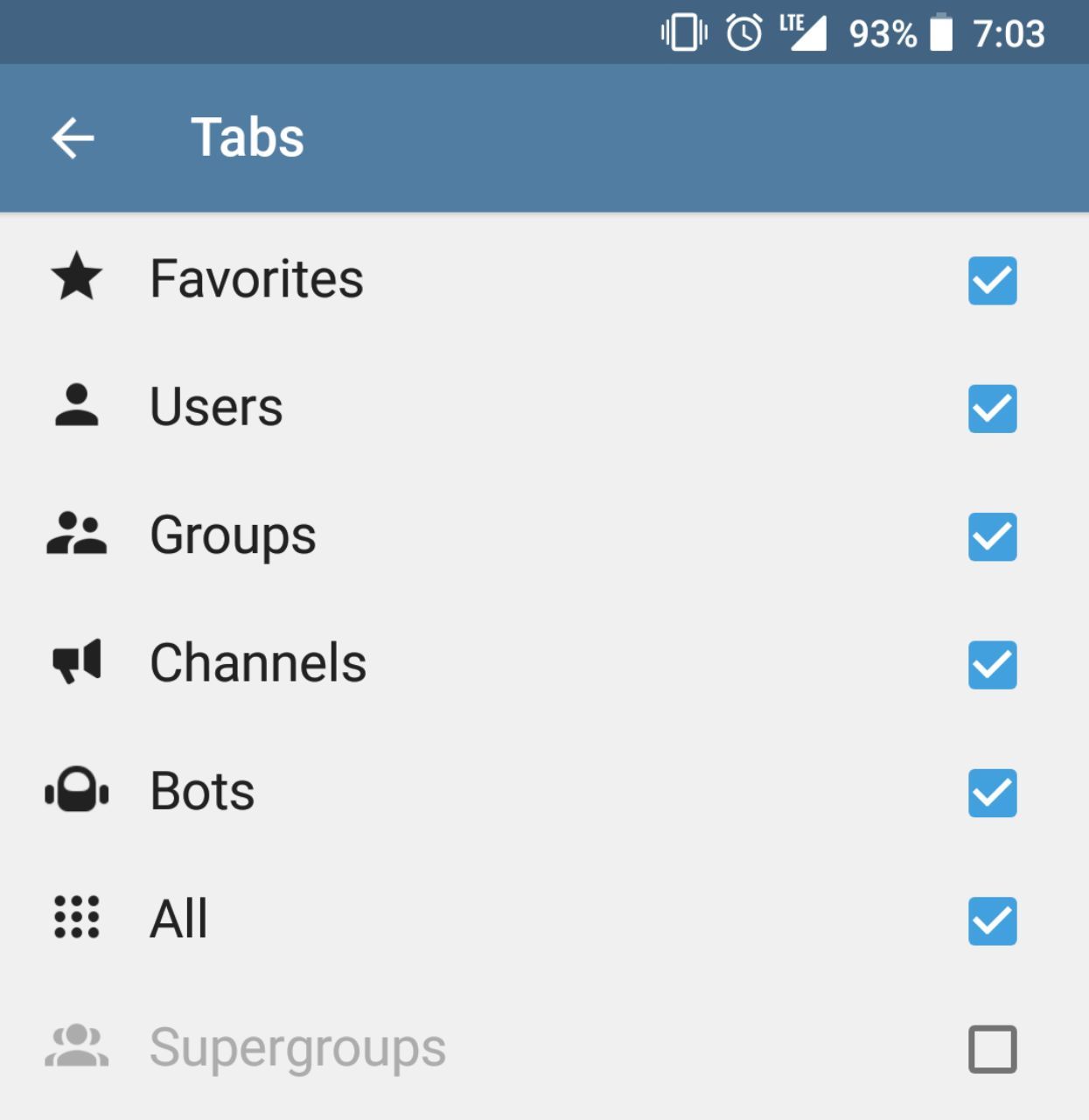Untick the Bots checkbox
1089x1120 pixels.
(x=992, y=793)
